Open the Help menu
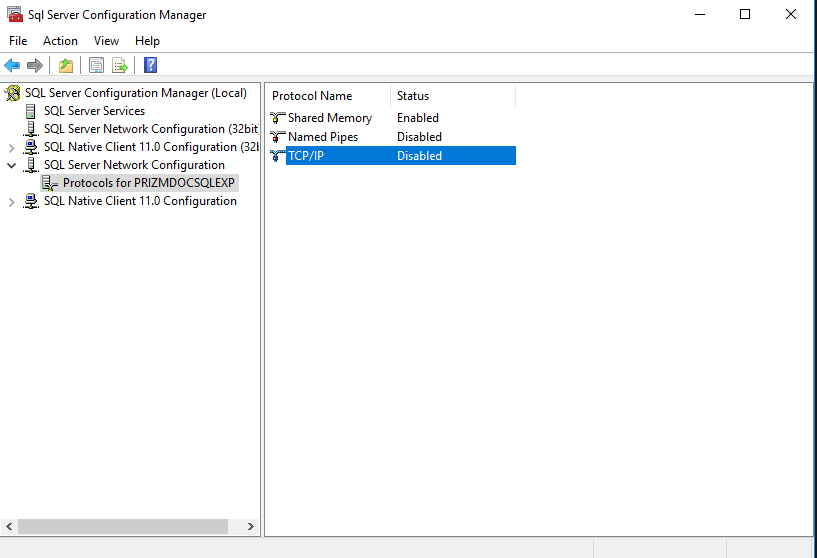This screenshot has height=558, width=817. tap(147, 41)
